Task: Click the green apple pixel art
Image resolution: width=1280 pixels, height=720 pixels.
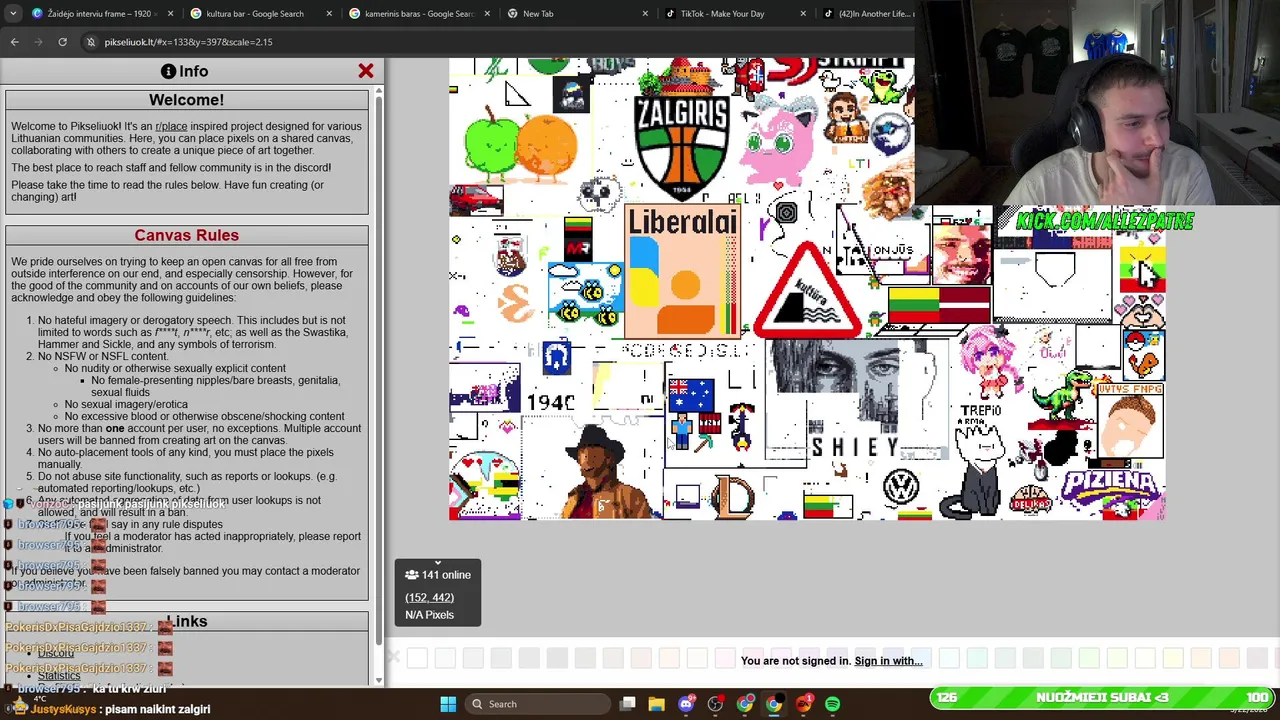Action: [x=491, y=143]
